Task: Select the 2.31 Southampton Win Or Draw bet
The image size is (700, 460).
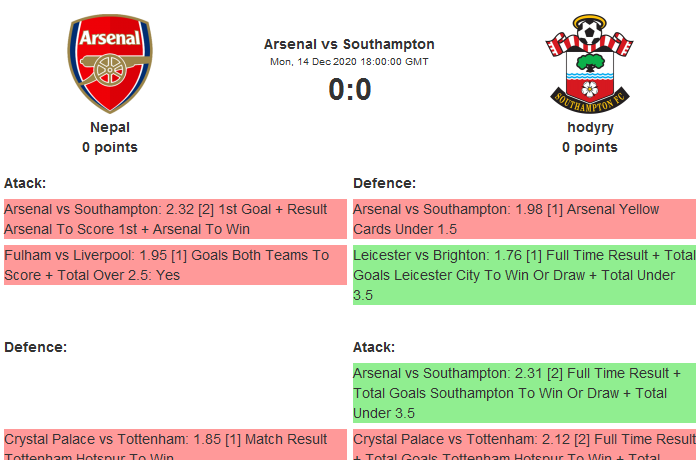Action: click(x=524, y=392)
